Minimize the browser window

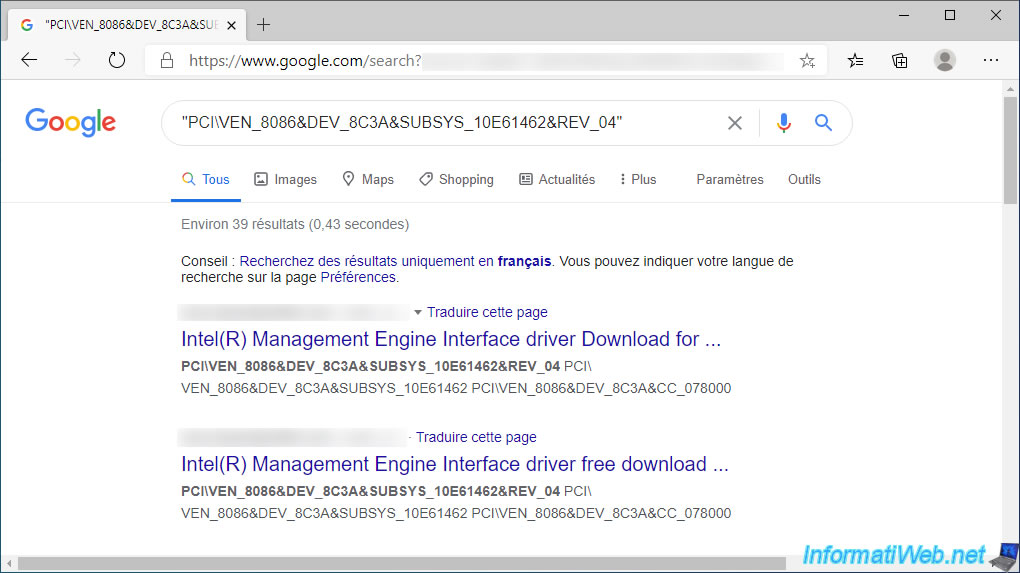[x=904, y=15]
